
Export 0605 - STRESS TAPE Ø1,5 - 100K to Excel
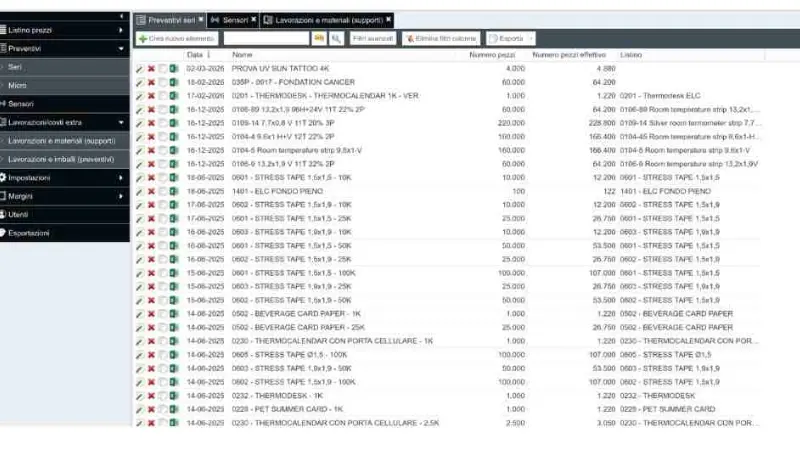tap(174, 355)
